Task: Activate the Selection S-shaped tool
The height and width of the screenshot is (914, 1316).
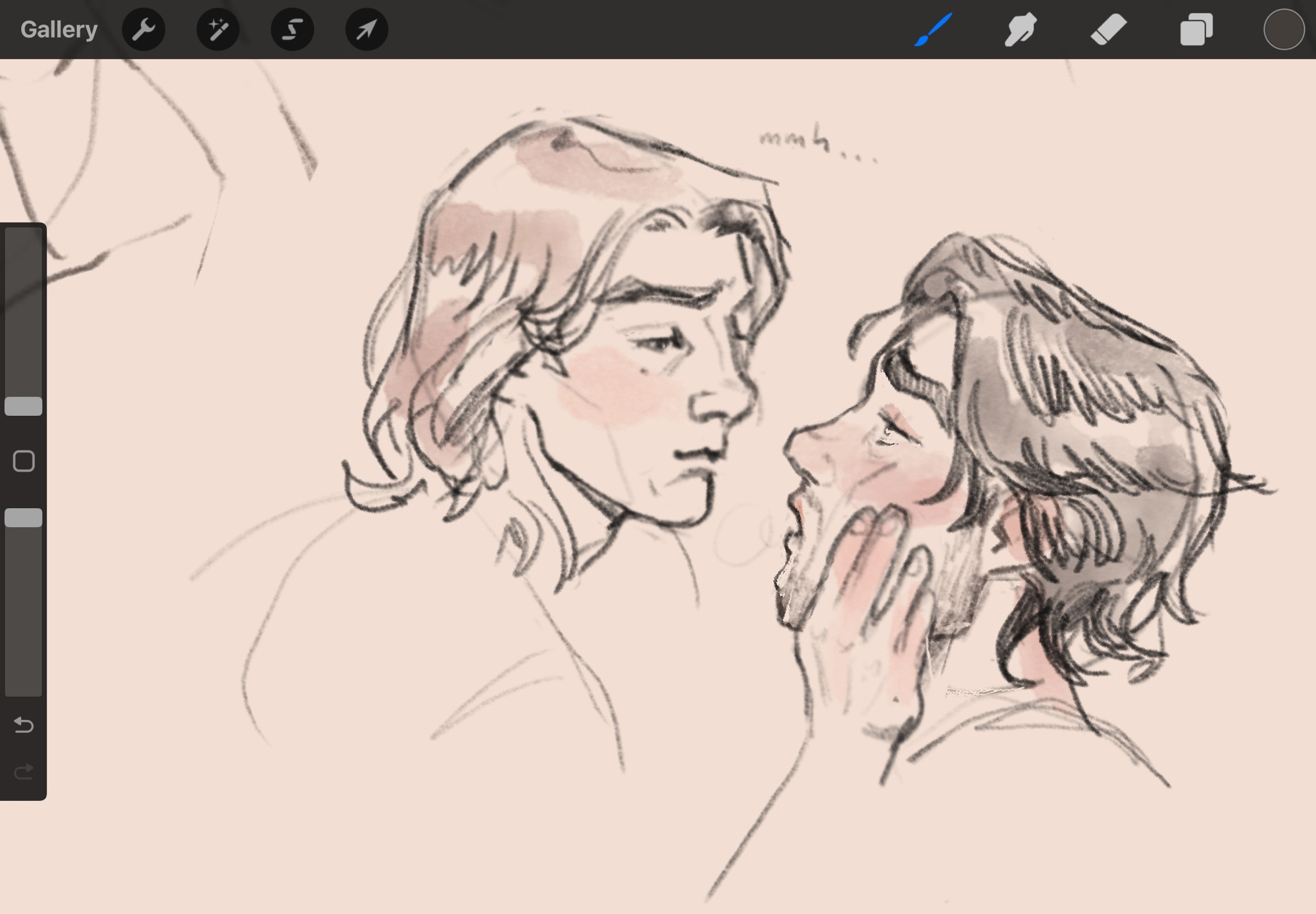Action: [292, 30]
